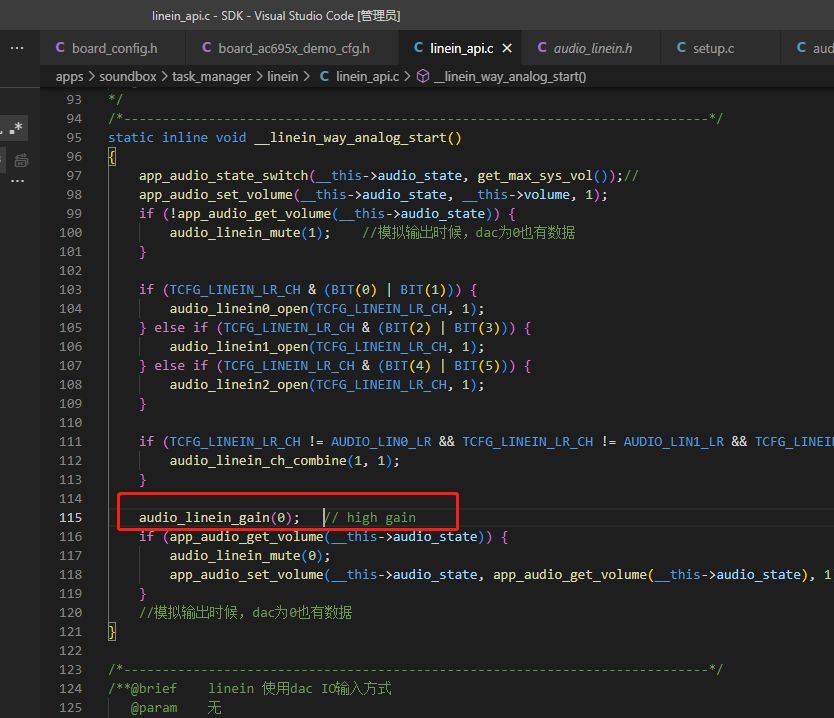Open the apps breadcrumb folder
This screenshot has height=718, width=834.
tap(70, 77)
